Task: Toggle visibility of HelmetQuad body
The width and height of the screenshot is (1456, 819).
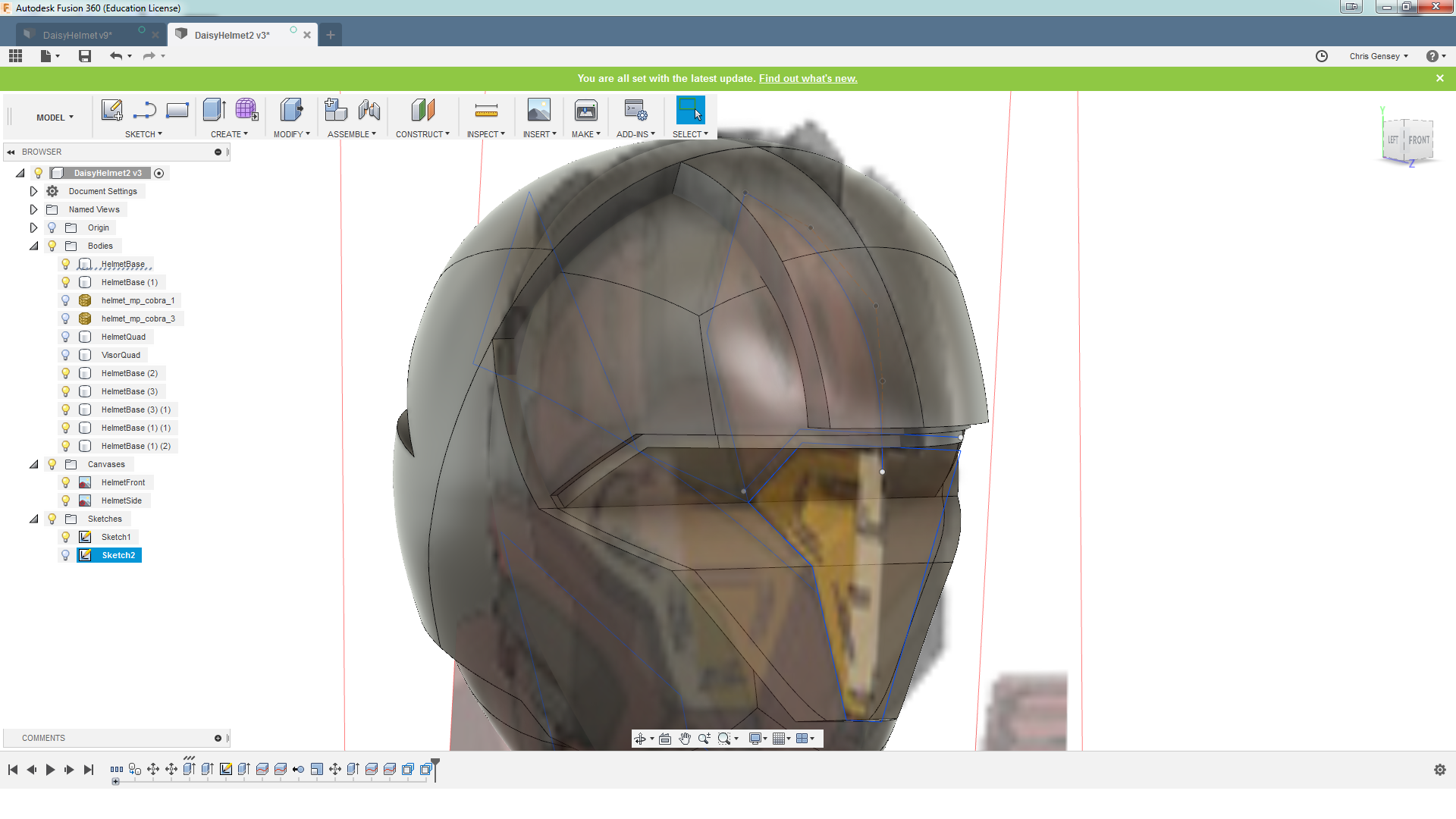Action: (66, 337)
